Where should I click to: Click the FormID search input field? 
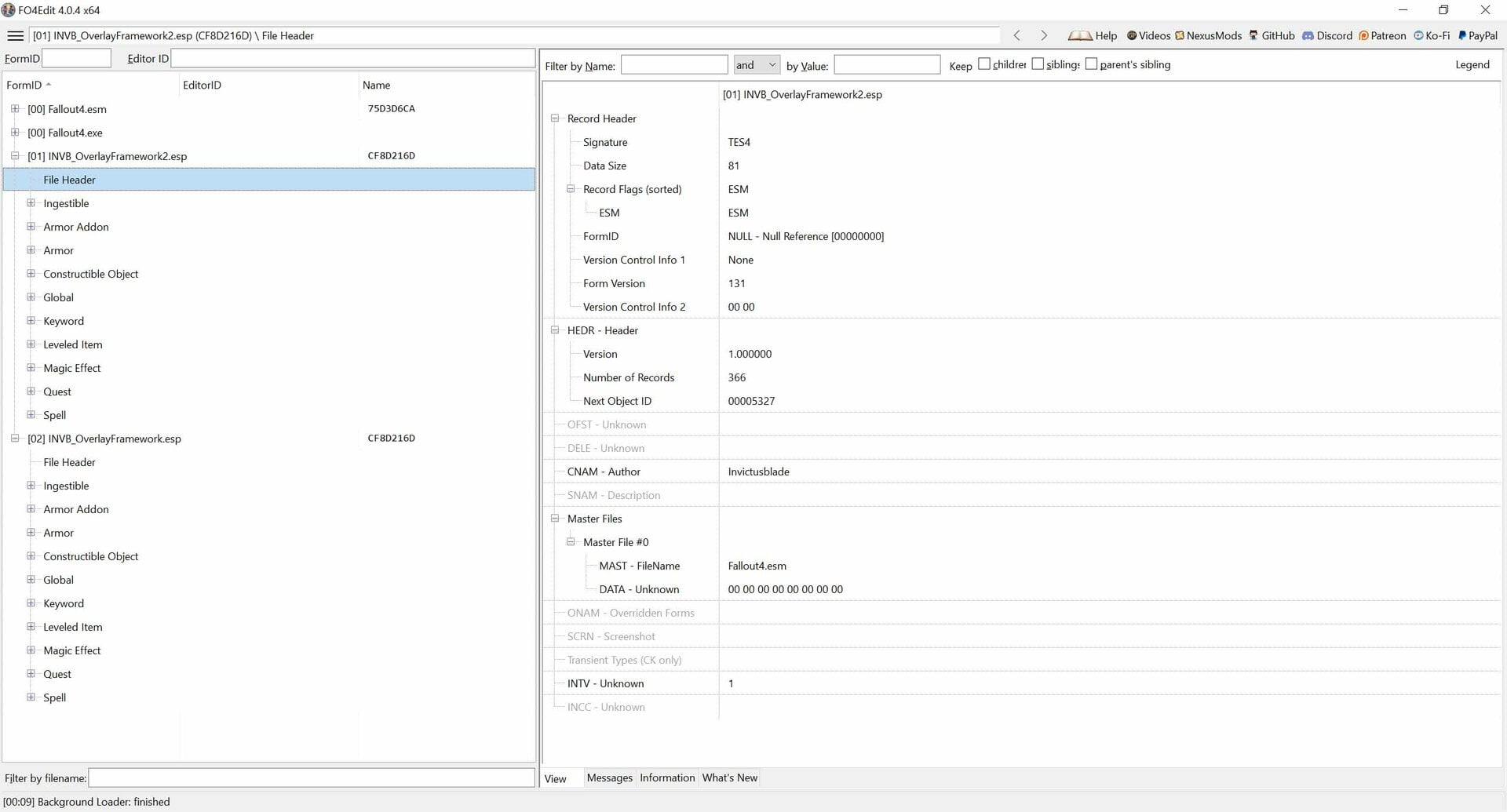tap(76, 58)
